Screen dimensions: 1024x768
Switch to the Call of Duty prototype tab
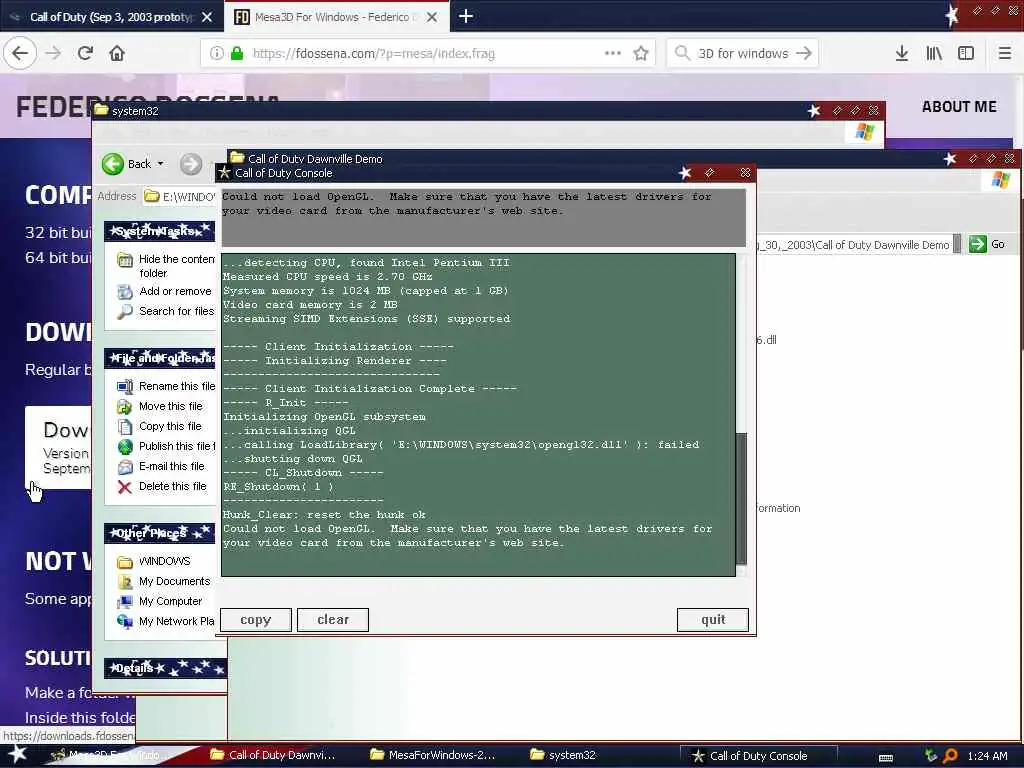click(112, 17)
